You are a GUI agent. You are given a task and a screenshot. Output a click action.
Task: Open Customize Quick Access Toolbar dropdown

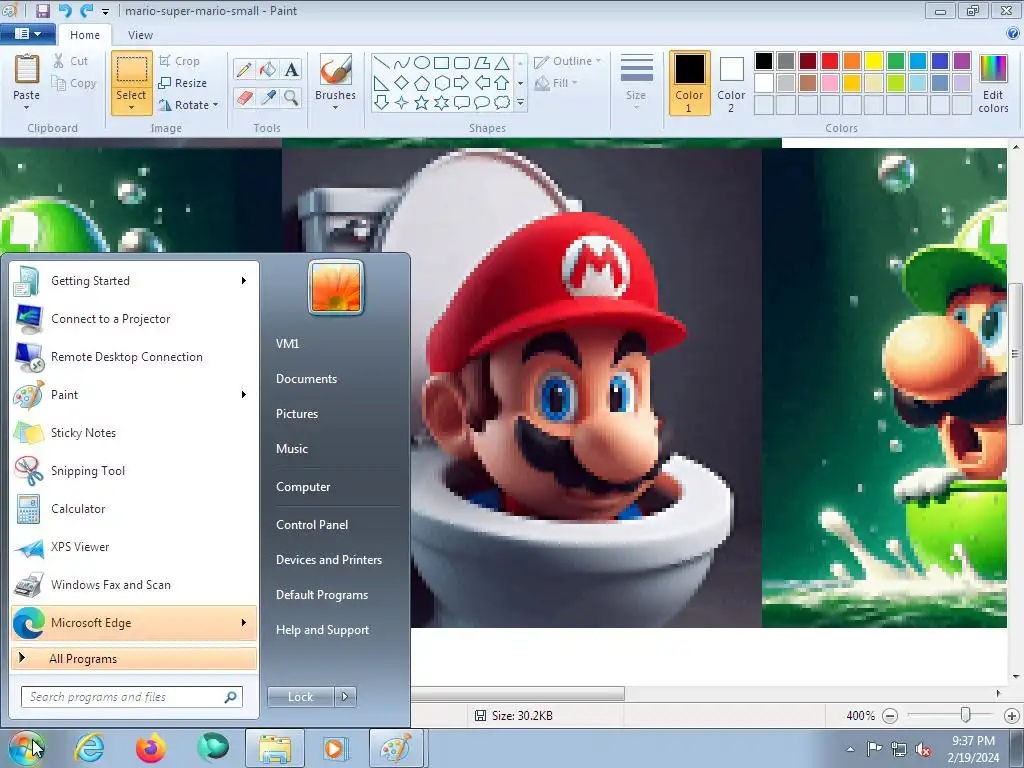click(106, 11)
